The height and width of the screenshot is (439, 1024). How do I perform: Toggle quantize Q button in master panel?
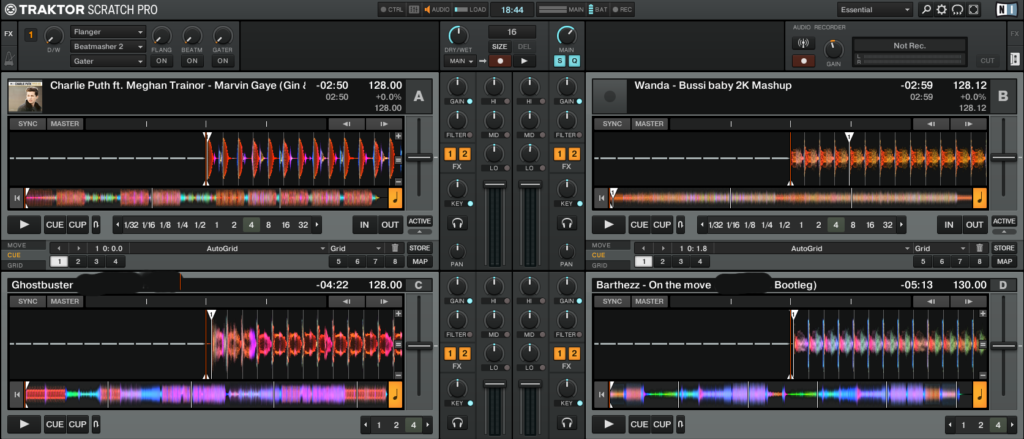pyautogui.click(x=574, y=61)
